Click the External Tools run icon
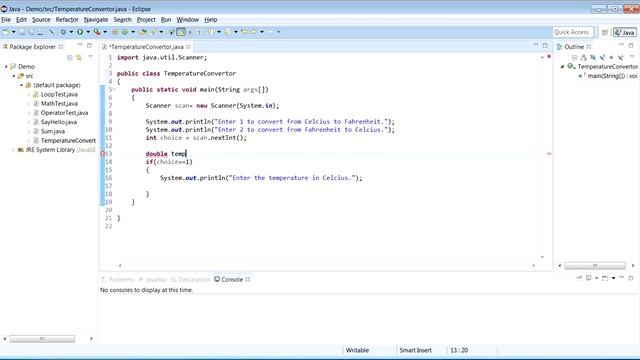The width and height of the screenshot is (640, 360). tap(97, 32)
